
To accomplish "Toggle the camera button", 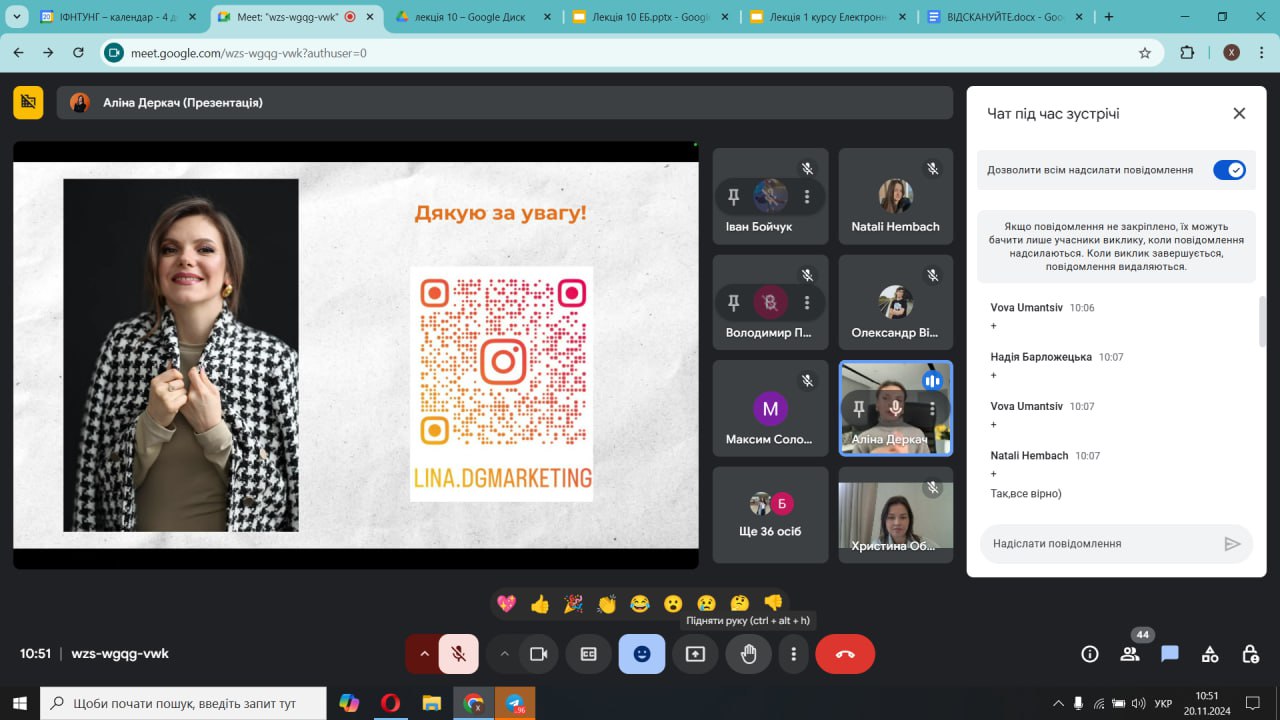I will (539, 654).
